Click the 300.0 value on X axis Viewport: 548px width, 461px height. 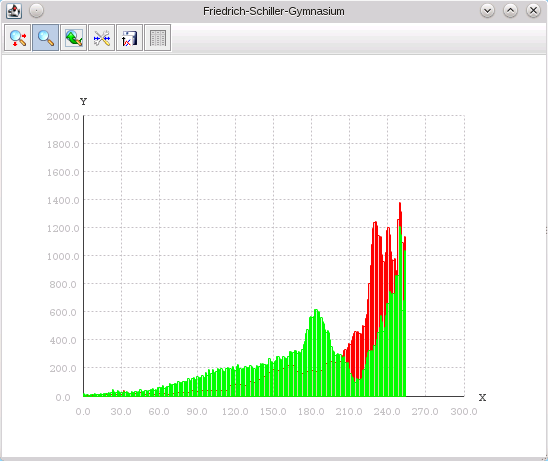click(x=464, y=411)
